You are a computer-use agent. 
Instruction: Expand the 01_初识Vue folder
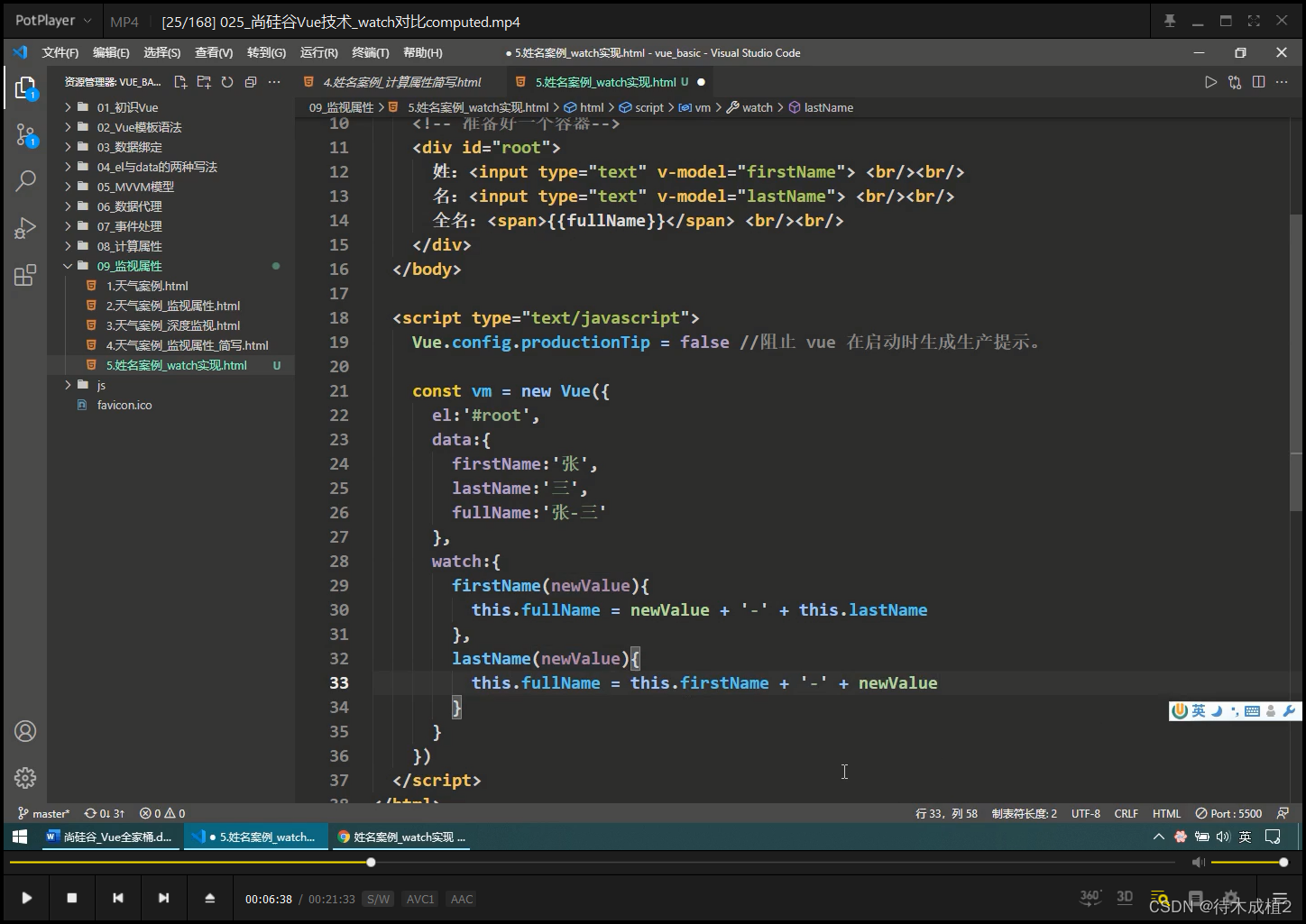click(x=171, y=107)
